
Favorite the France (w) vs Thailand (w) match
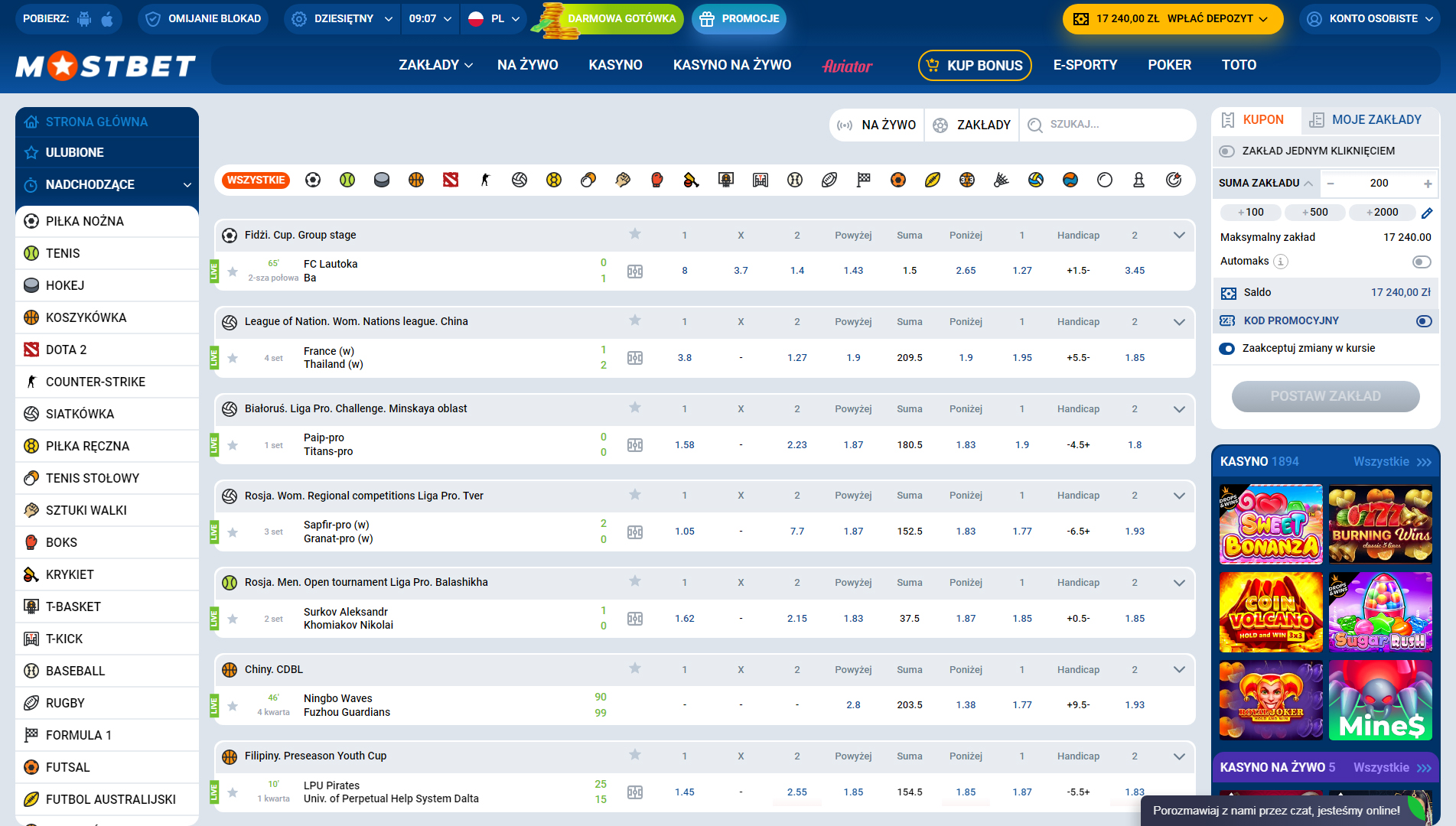pos(233,358)
